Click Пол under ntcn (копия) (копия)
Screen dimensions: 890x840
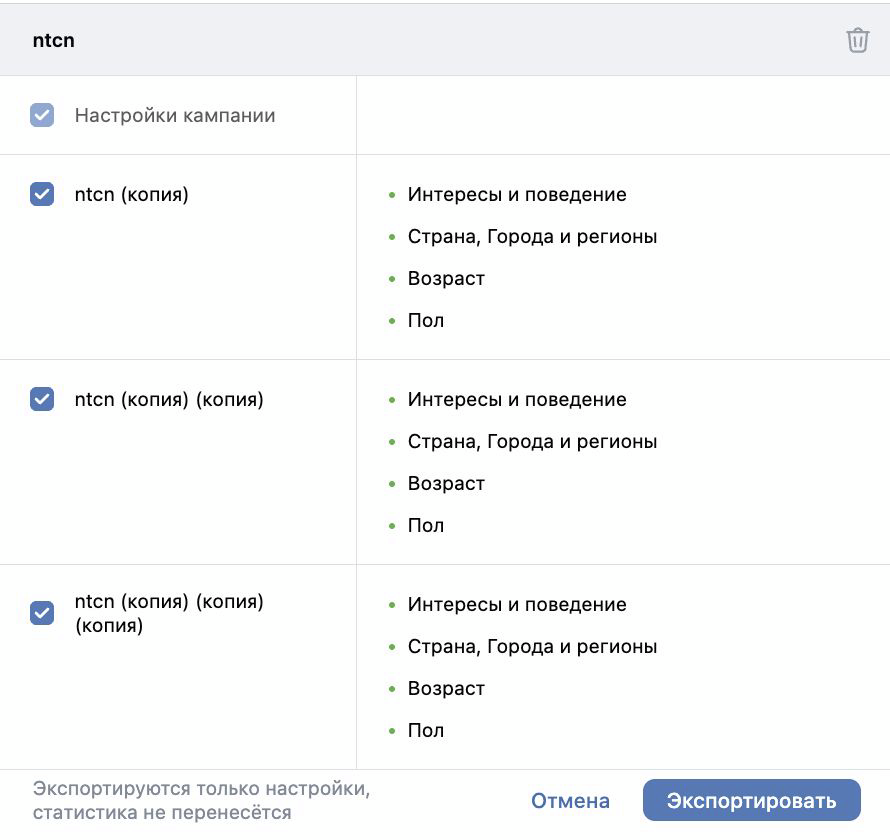click(x=426, y=525)
